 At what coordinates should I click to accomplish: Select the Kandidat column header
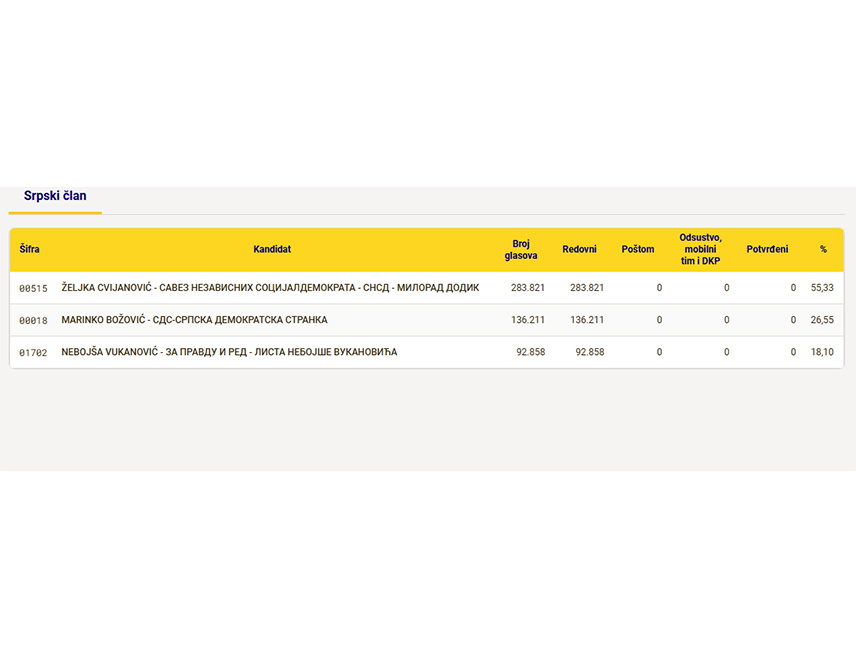pyautogui.click(x=272, y=250)
